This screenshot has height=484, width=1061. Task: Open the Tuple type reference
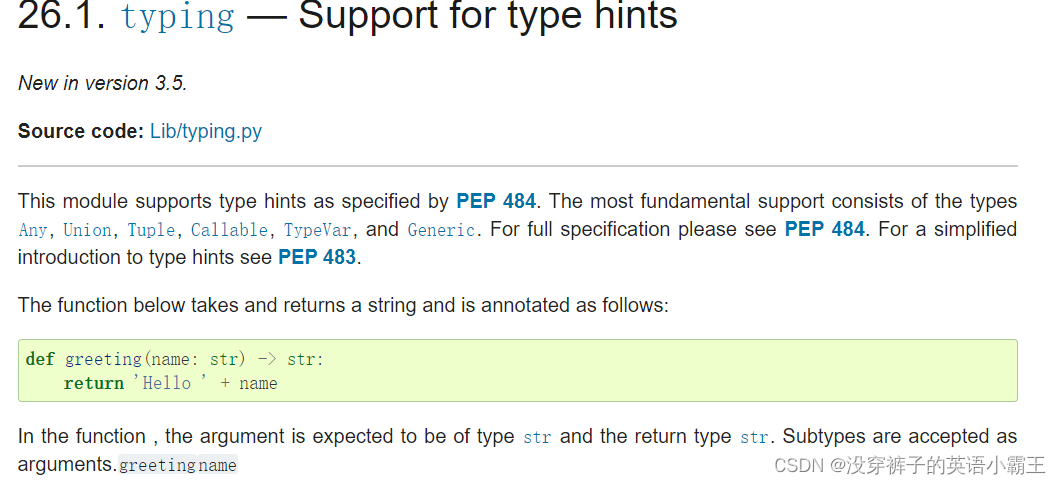(x=152, y=230)
